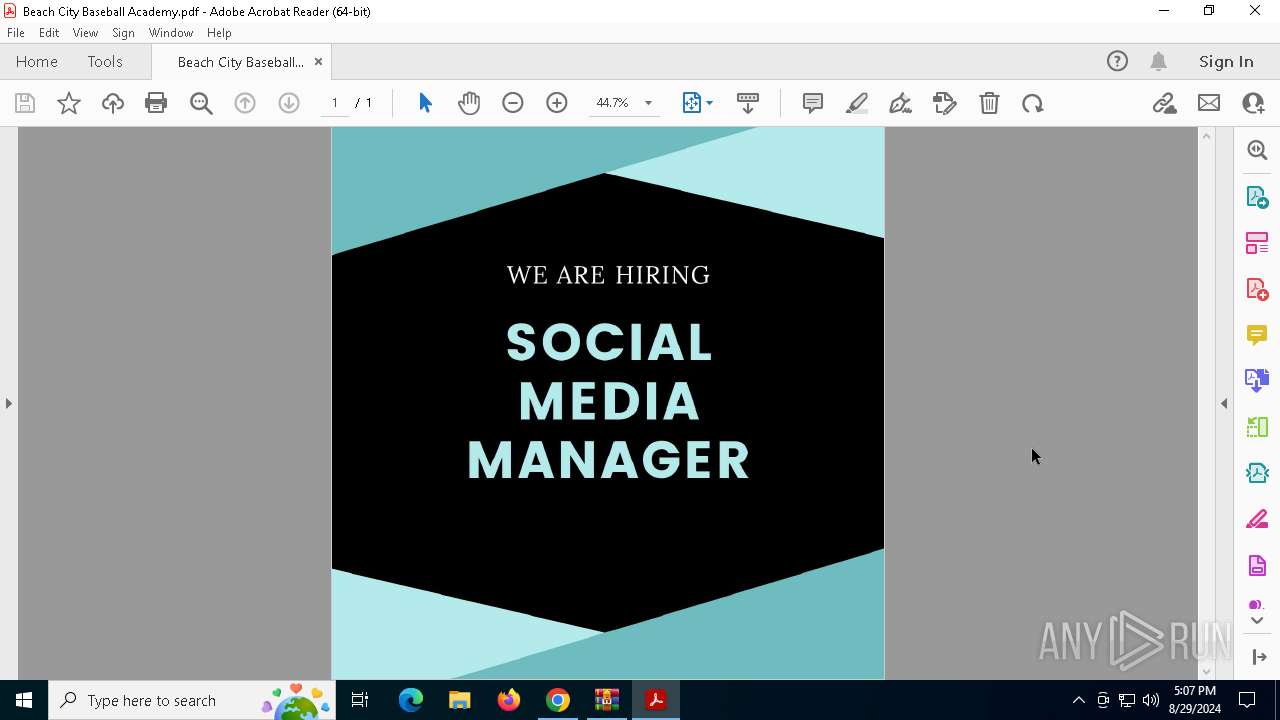Image resolution: width=1280 pixels, height=720 pixels.
Task: Open the Edit PDF toolbar tool
Action: (944, 103)
